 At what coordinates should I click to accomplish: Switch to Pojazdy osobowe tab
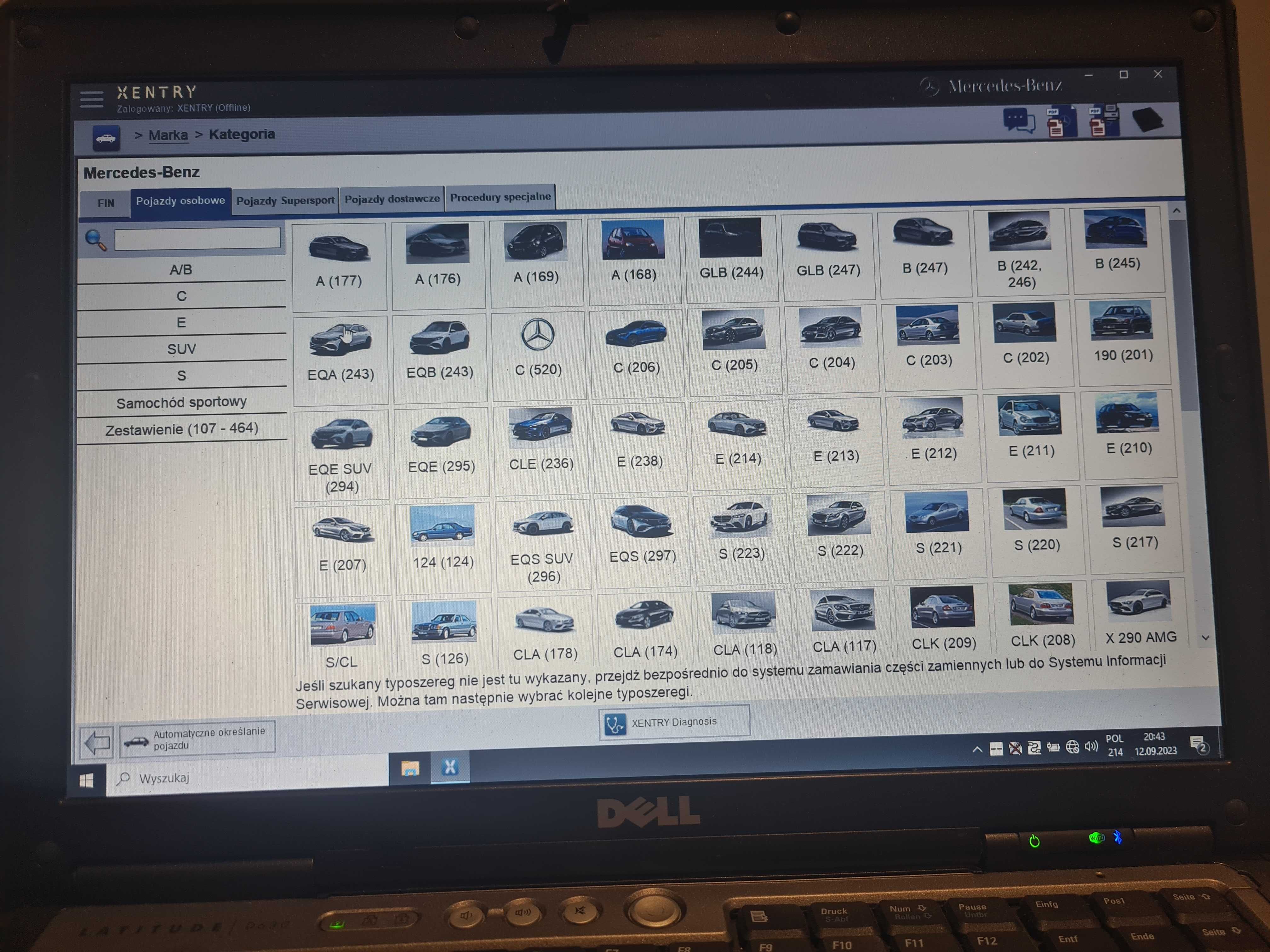(180, 201)
